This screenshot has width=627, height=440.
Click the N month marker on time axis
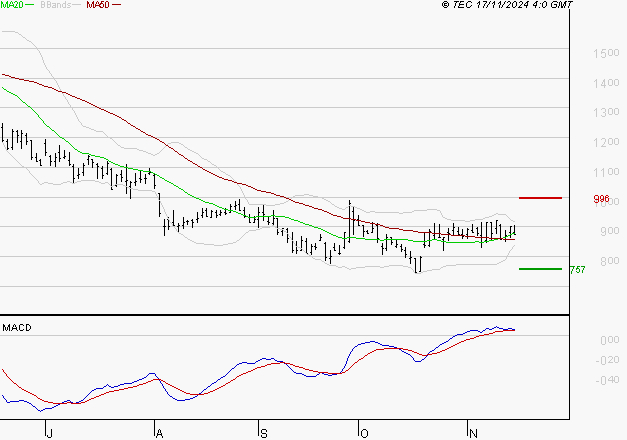(x=473, y=433)
